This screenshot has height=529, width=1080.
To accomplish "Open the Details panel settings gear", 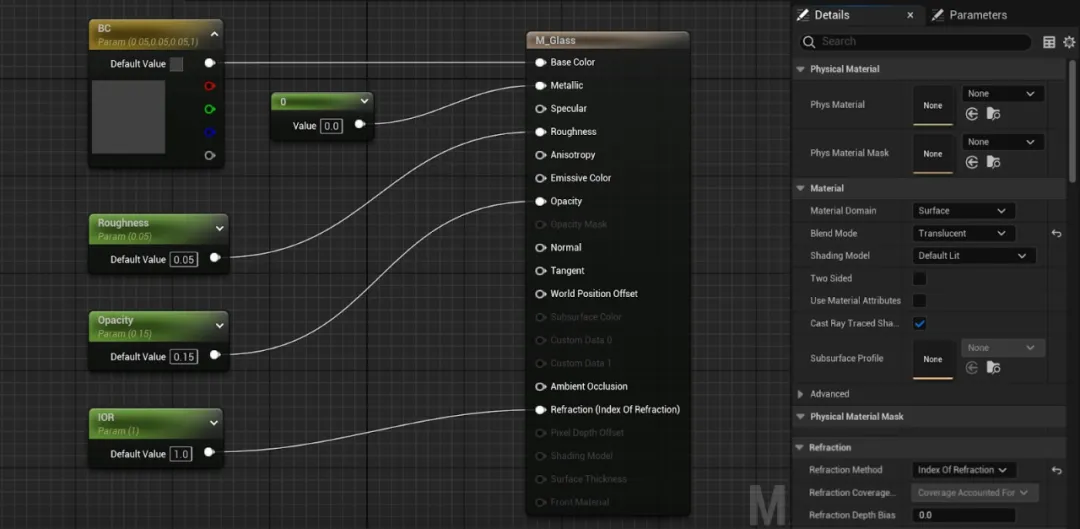I will click(1069, 42).
